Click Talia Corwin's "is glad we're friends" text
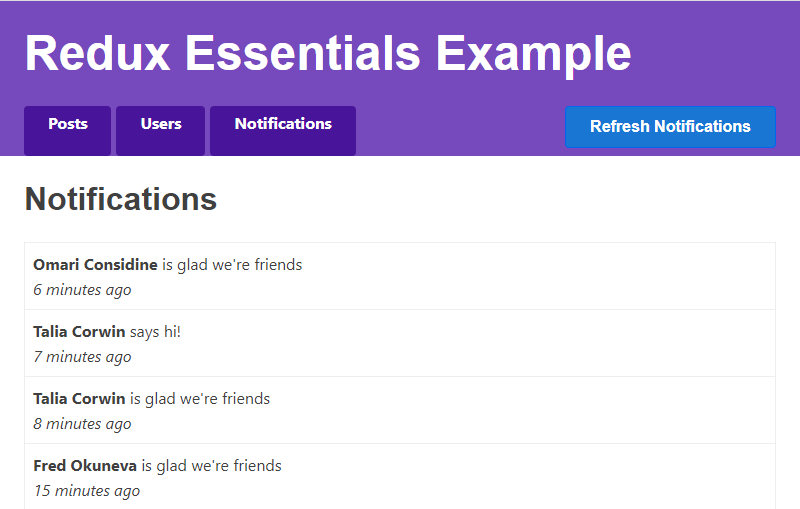Image resolution: width=800 pixels, height=509 pixels. coord(200,399)
